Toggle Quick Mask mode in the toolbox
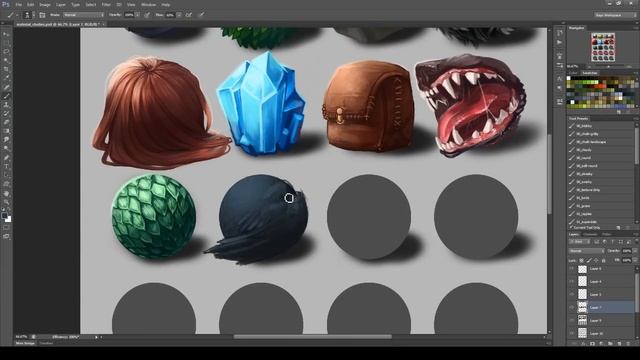Viewport: 640px width, 360px height. [6, 227]
